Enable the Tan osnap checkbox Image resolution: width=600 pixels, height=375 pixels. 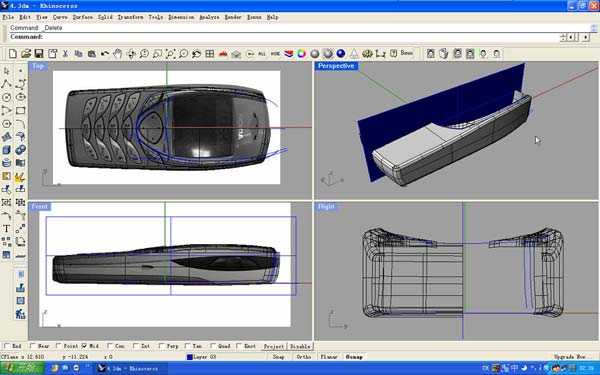click(x=187, y=346)
